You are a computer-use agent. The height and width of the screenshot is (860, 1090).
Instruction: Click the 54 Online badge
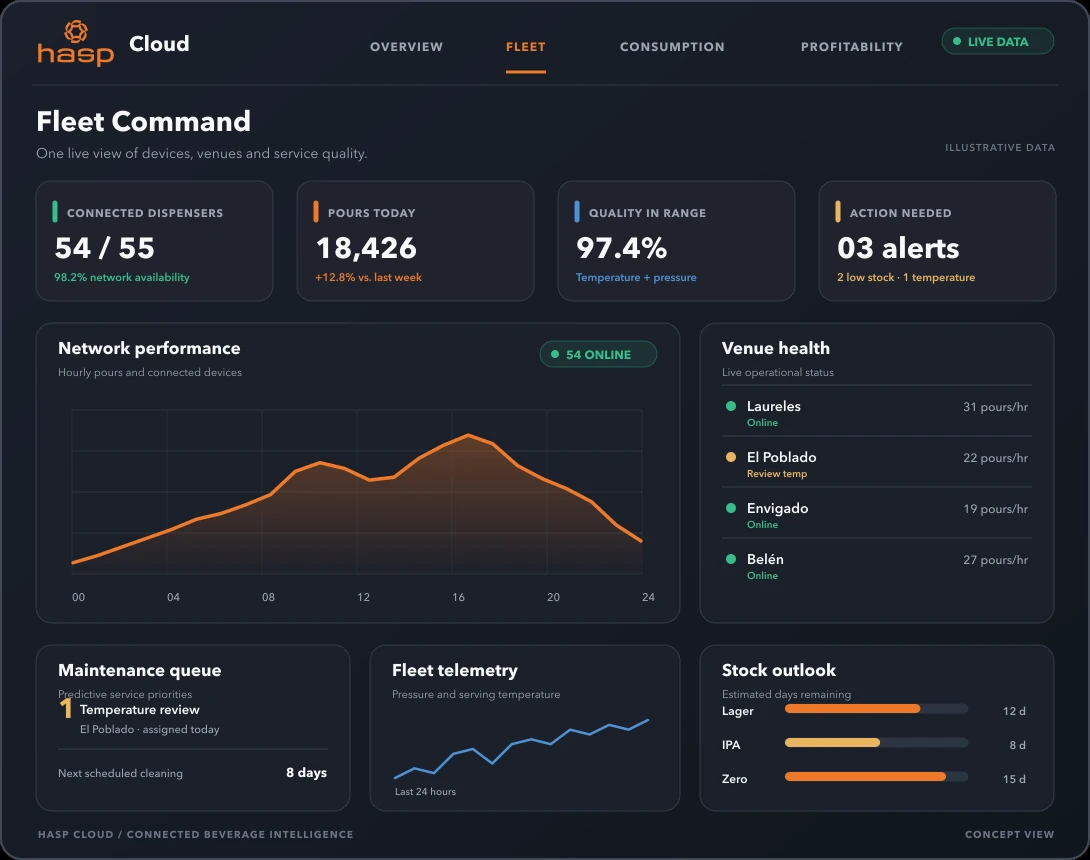coord(598,354)
